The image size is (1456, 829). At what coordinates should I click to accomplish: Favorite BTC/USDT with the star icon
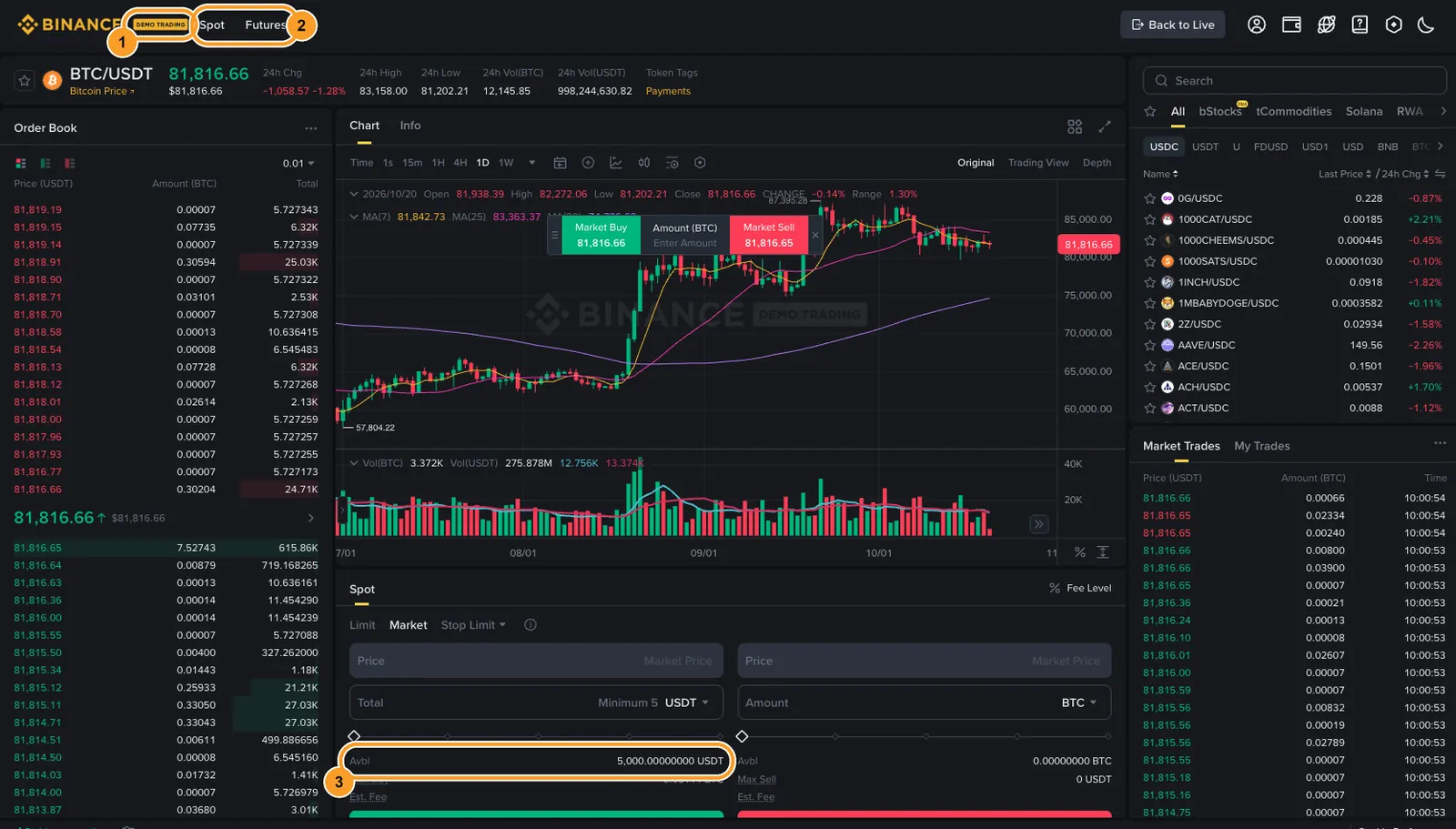pos(25,81)
